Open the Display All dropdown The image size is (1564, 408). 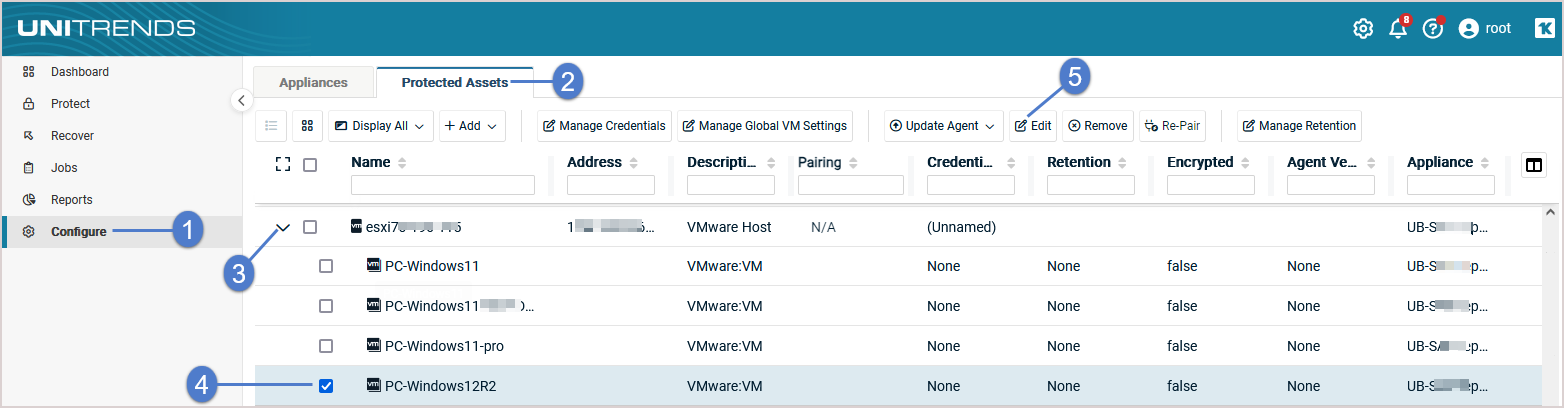click(x=381, y=126)
